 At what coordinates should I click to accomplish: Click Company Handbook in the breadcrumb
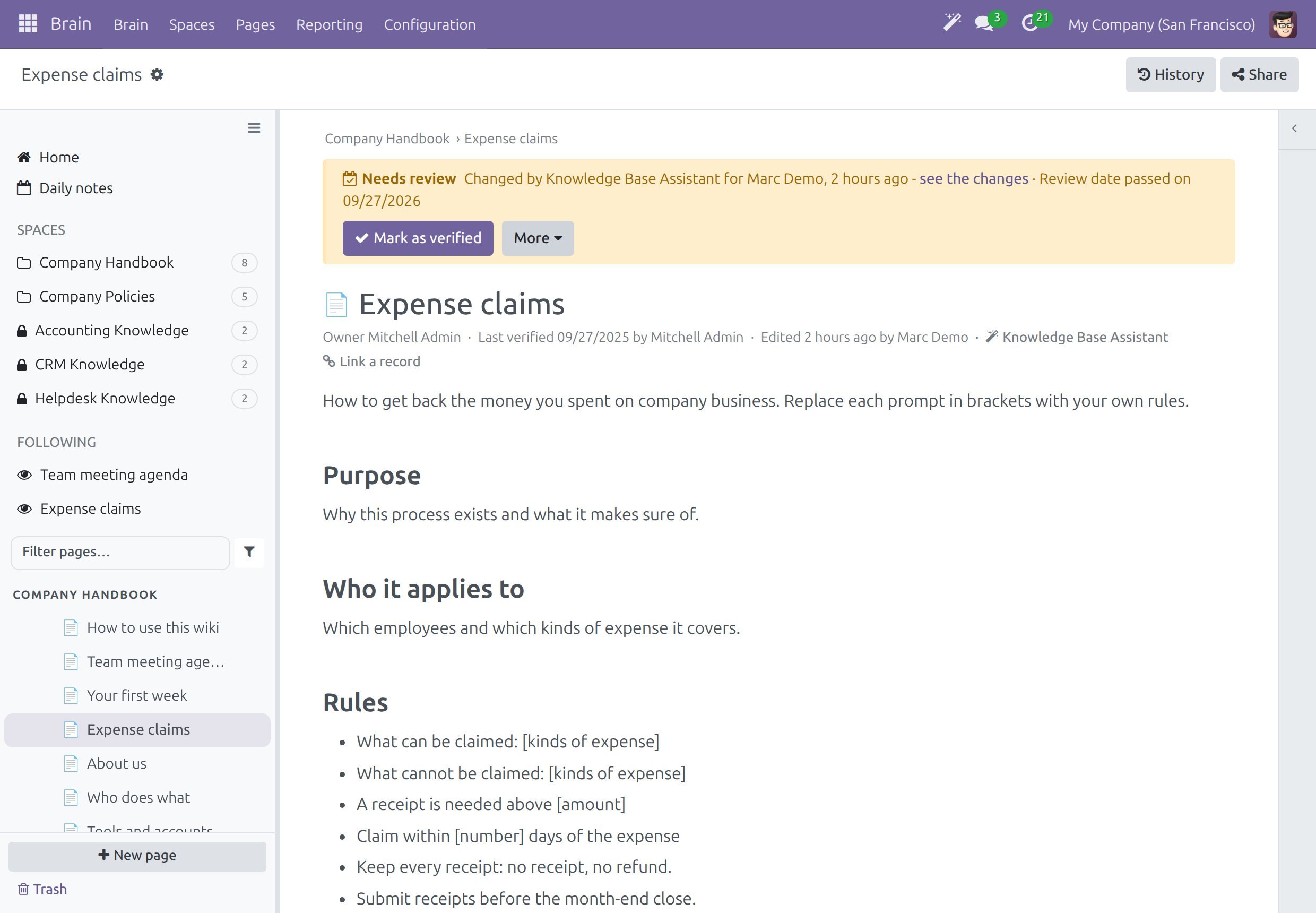(x=387, y=139)
